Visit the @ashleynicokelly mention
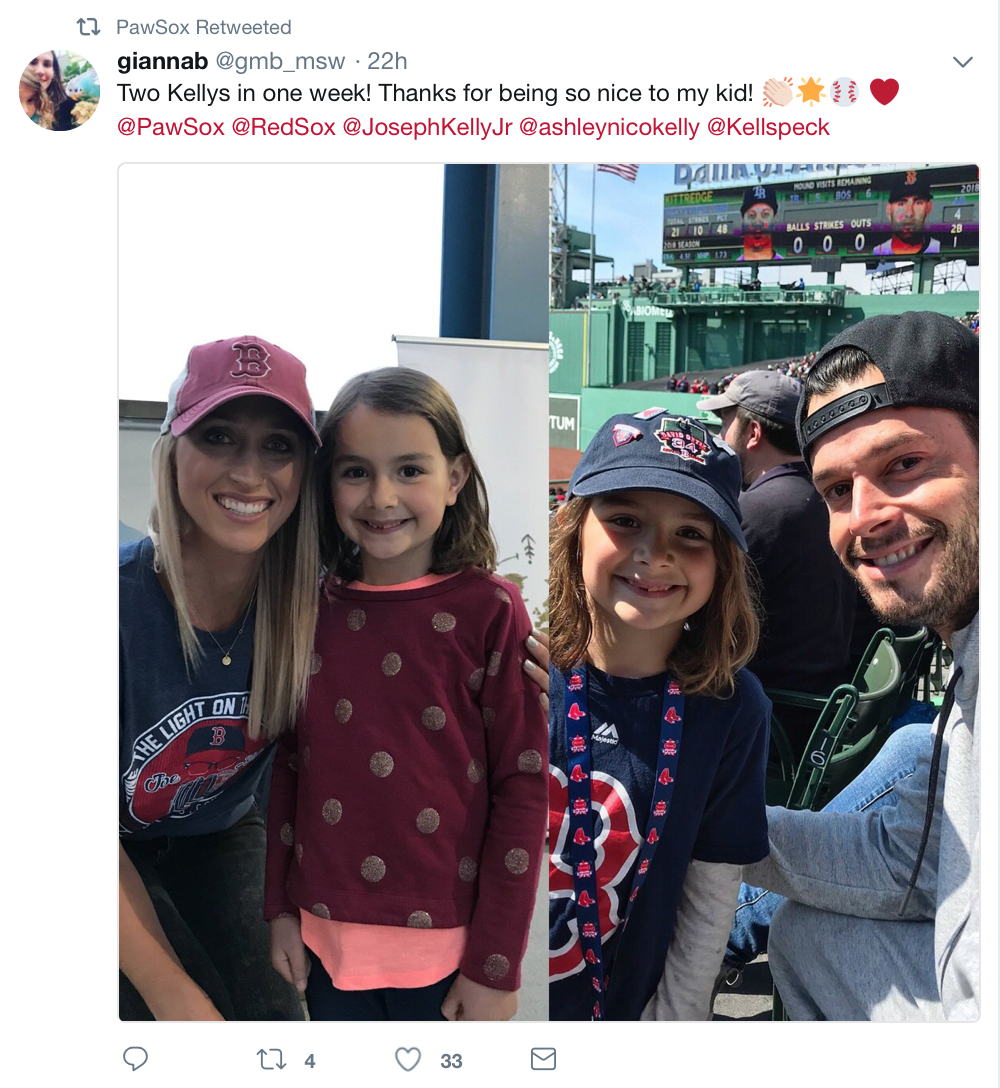 (x=609, y=127)
